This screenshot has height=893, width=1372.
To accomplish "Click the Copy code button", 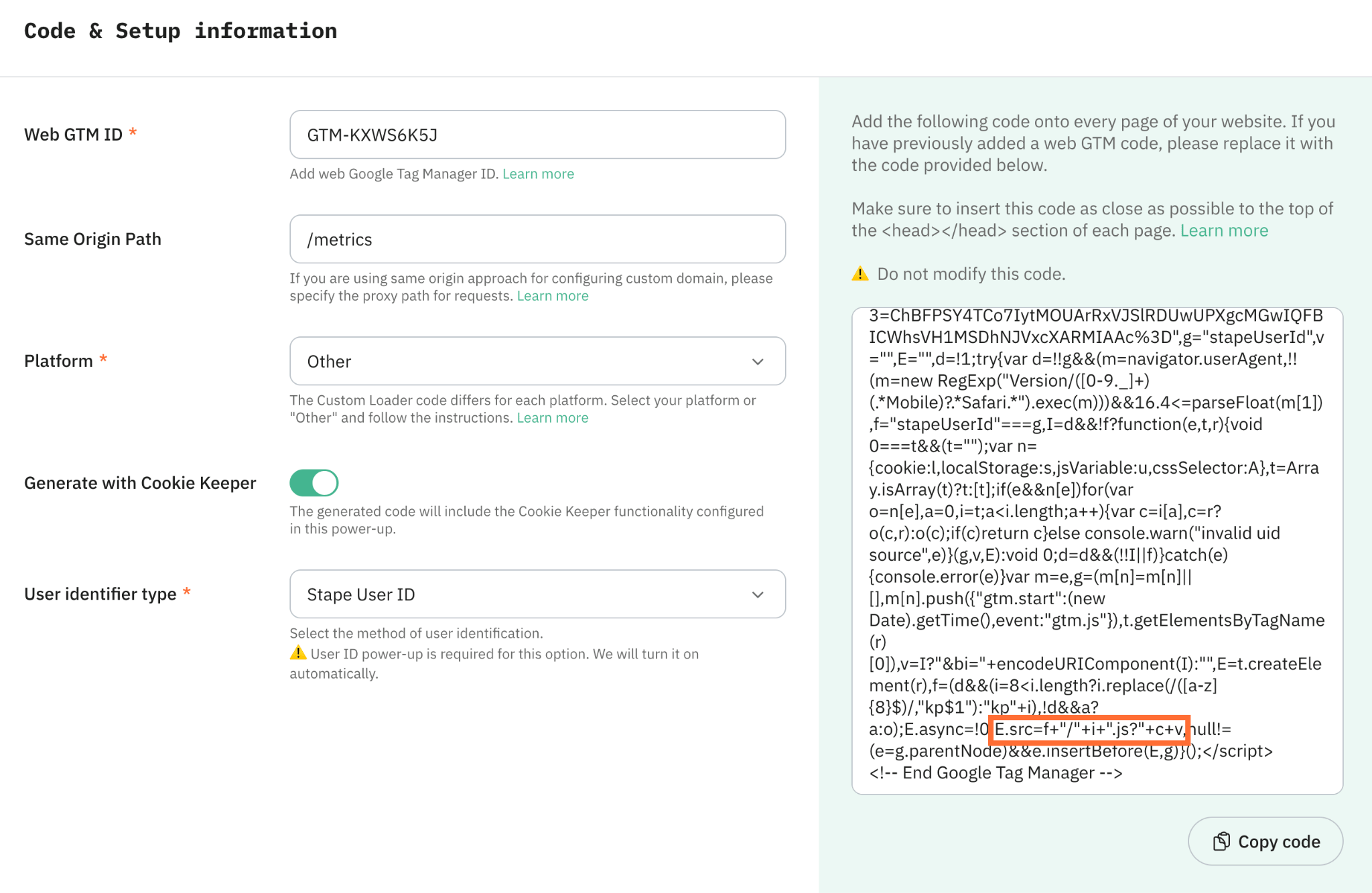I will pos(1265,841).
